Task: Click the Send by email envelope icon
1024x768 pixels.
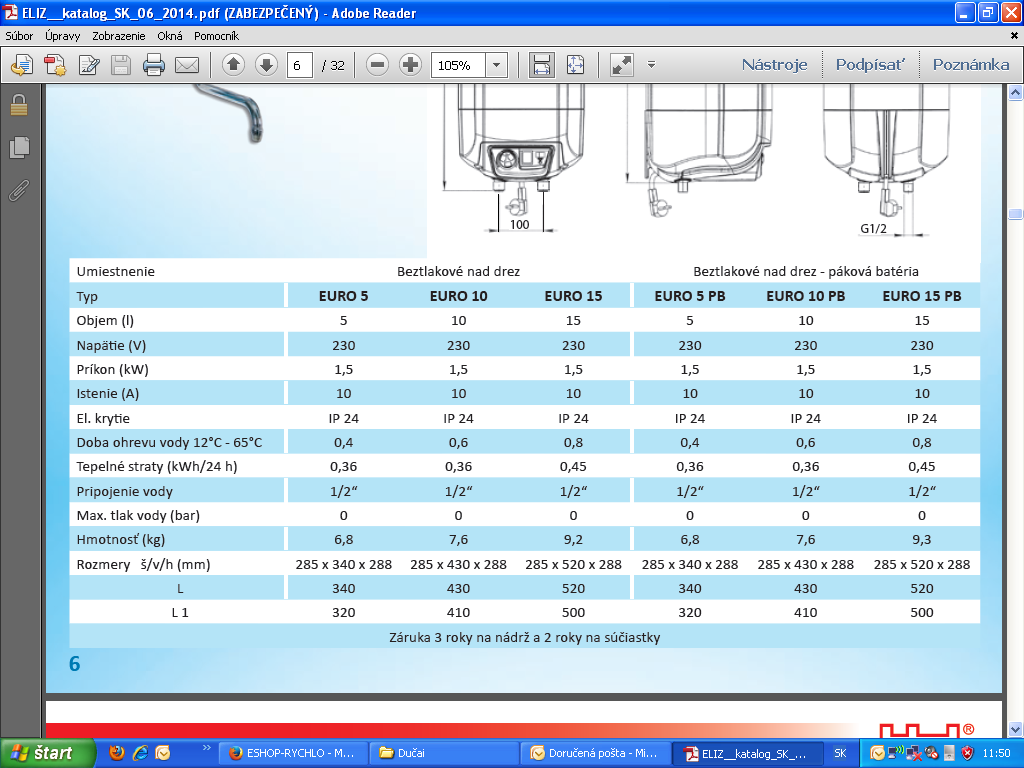Action: 187,66
